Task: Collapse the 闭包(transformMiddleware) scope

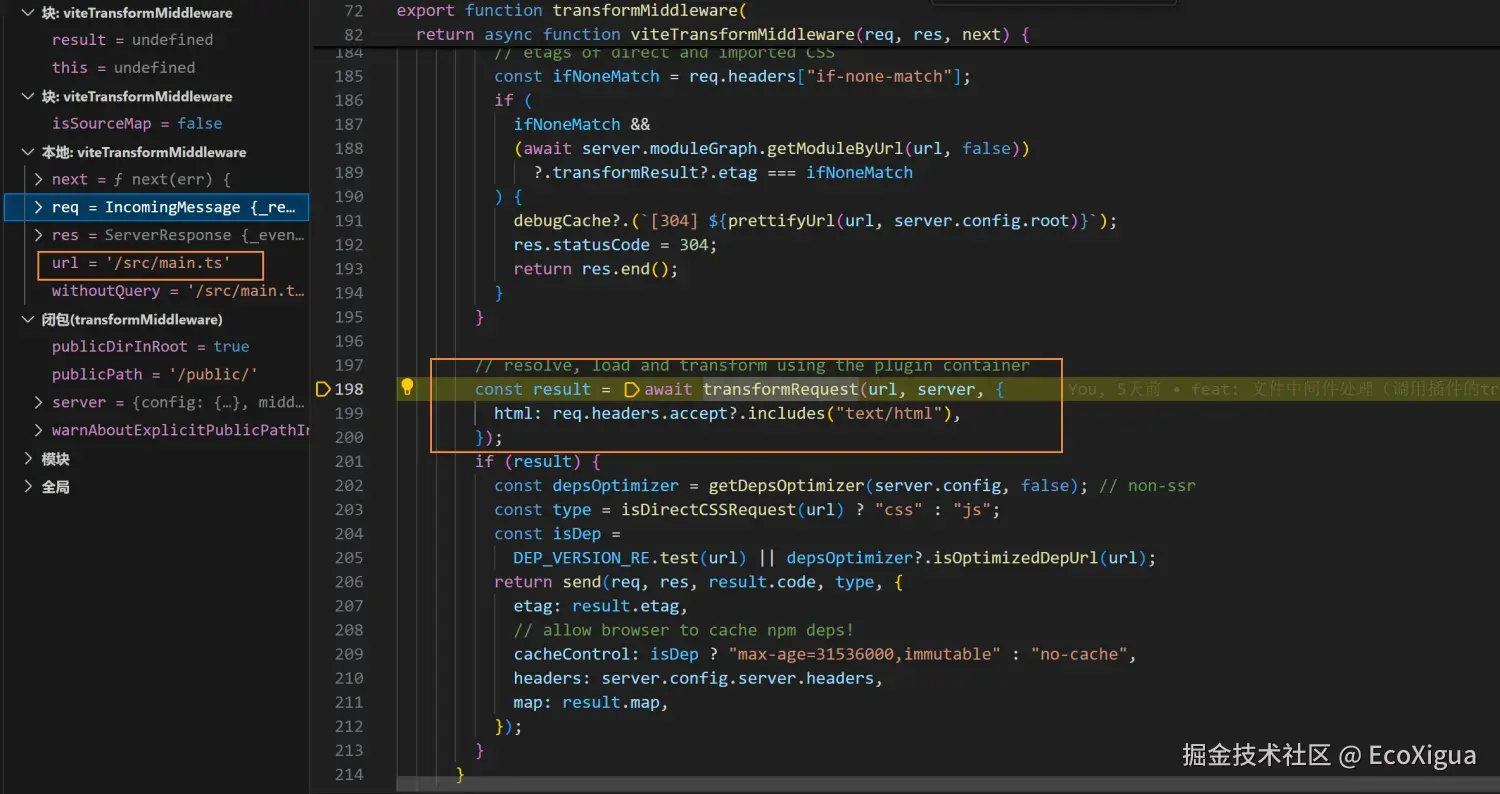Action: tap(29, 319)
